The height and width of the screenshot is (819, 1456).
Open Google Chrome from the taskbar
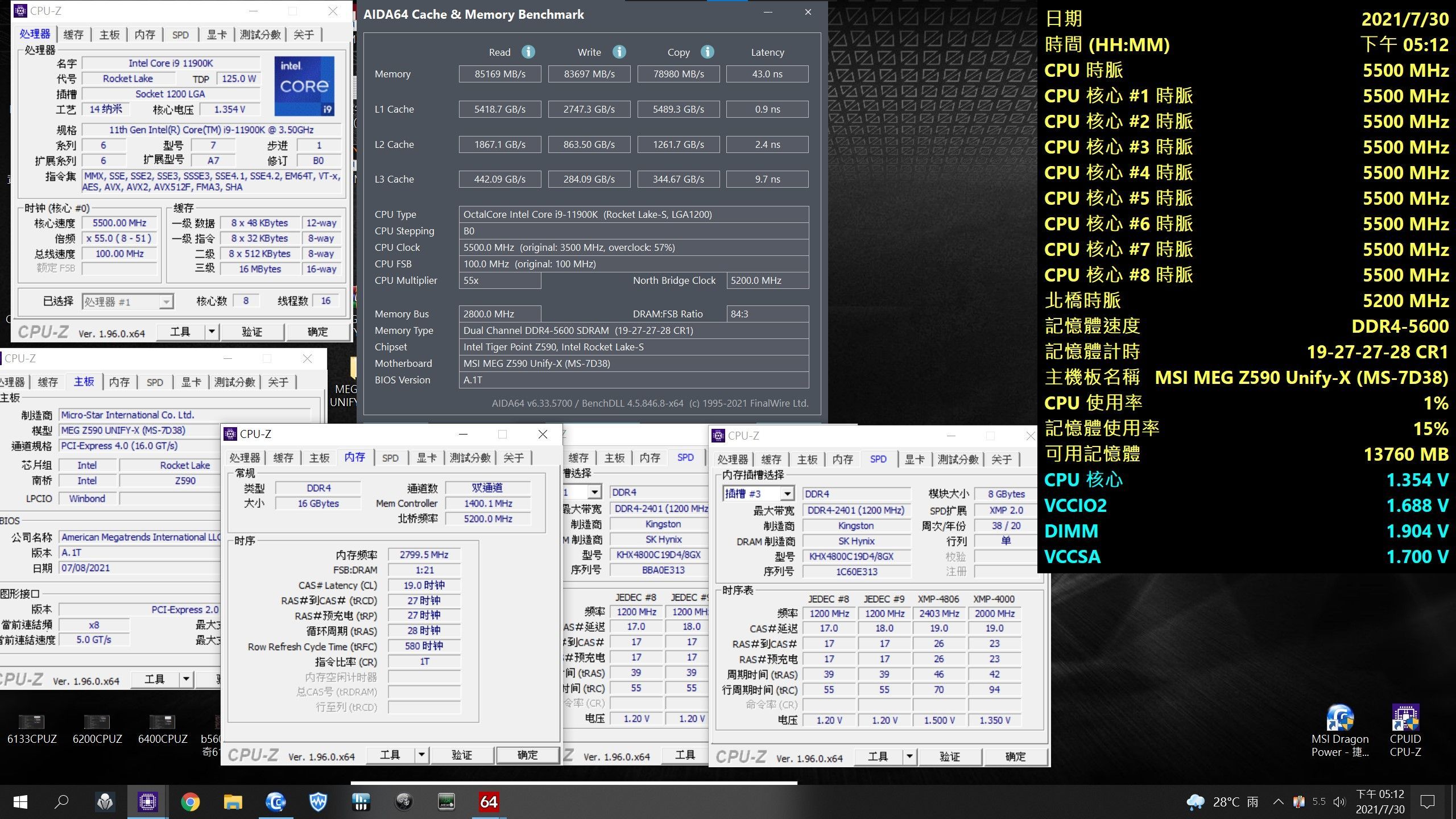tap(190, 802)
